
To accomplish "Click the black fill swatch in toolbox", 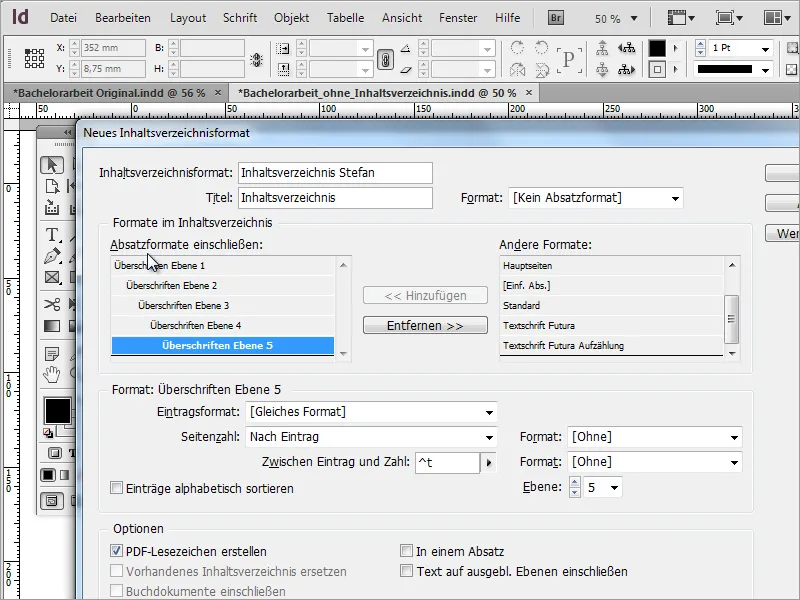I will 58,411.
